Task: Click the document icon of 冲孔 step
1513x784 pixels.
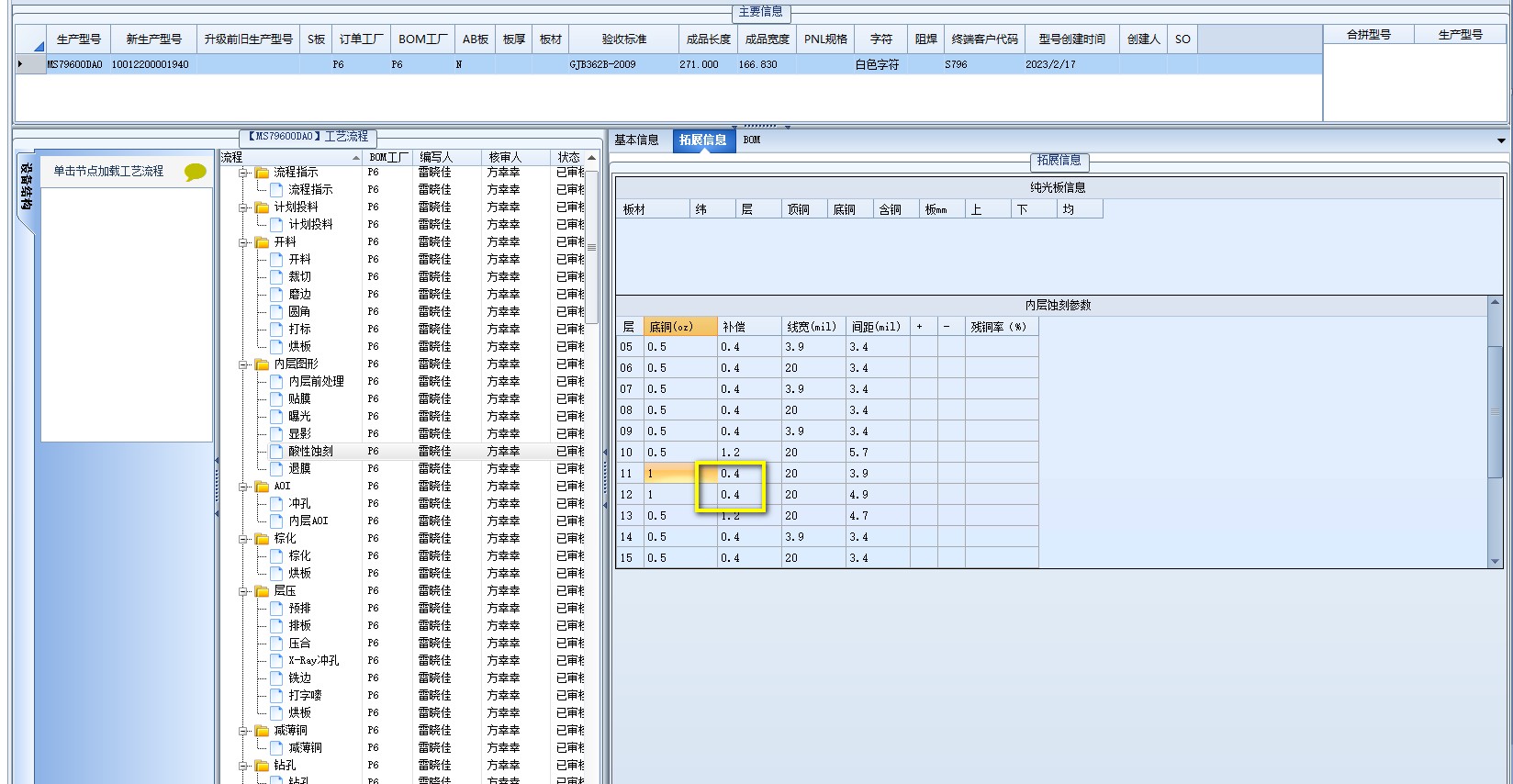Action: [276, 503]
